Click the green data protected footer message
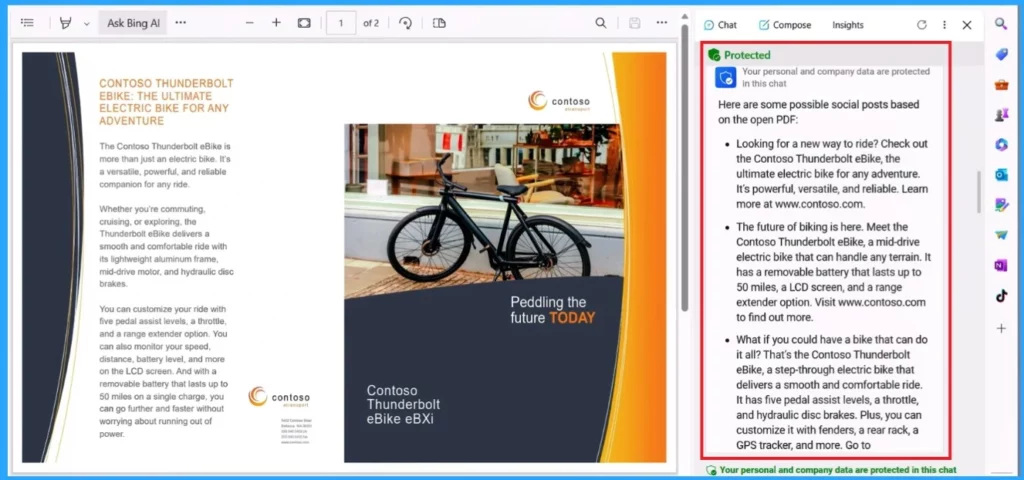This screenshot has height=480, width=1024. [831, 470]
